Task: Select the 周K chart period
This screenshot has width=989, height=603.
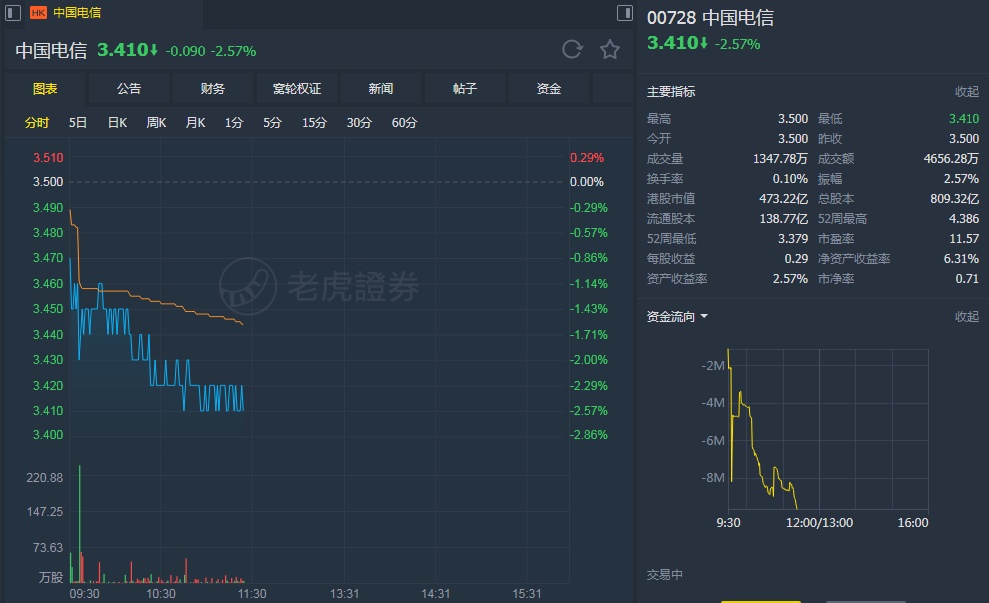Action: (156, 122)
